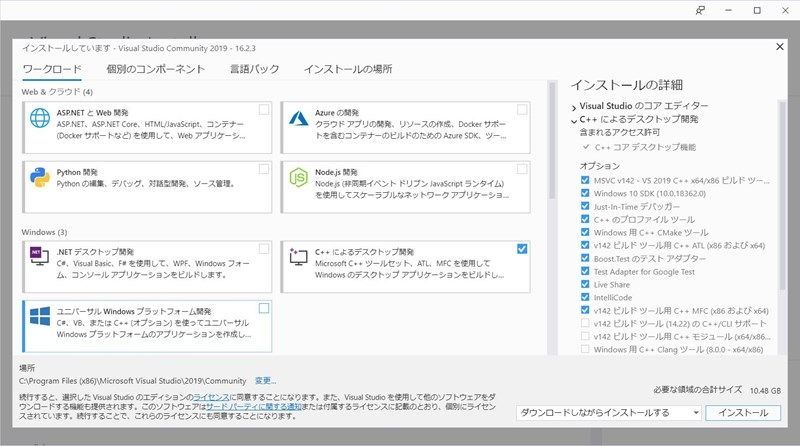Uncheck MSVC v142 build tools option
Screen dimensions: 800x446
click(x=585, y=180)
